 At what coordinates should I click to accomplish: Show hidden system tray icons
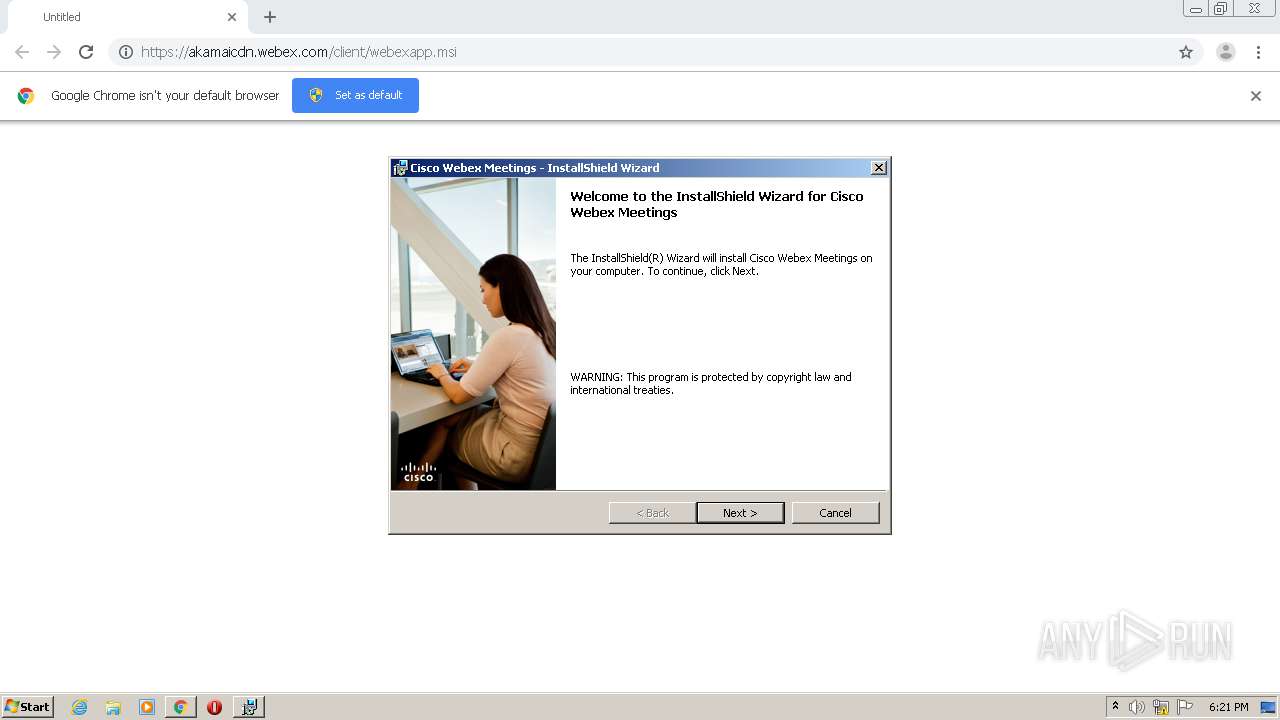(1115, 707)
